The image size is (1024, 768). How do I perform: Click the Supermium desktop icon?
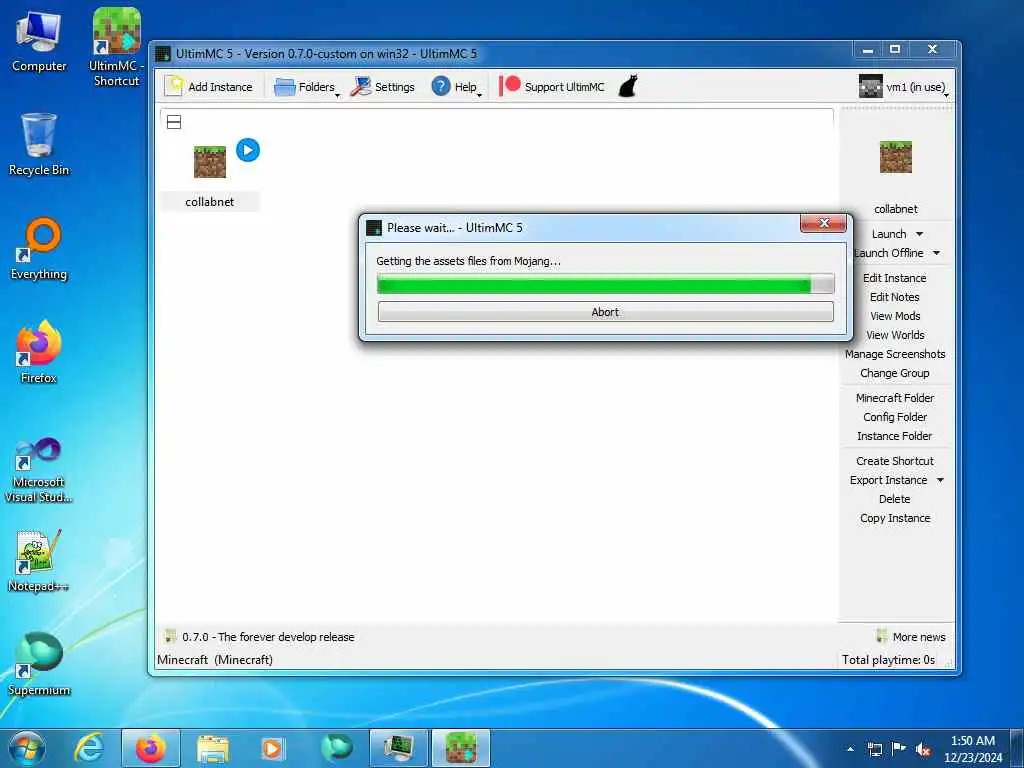point(39,665)
